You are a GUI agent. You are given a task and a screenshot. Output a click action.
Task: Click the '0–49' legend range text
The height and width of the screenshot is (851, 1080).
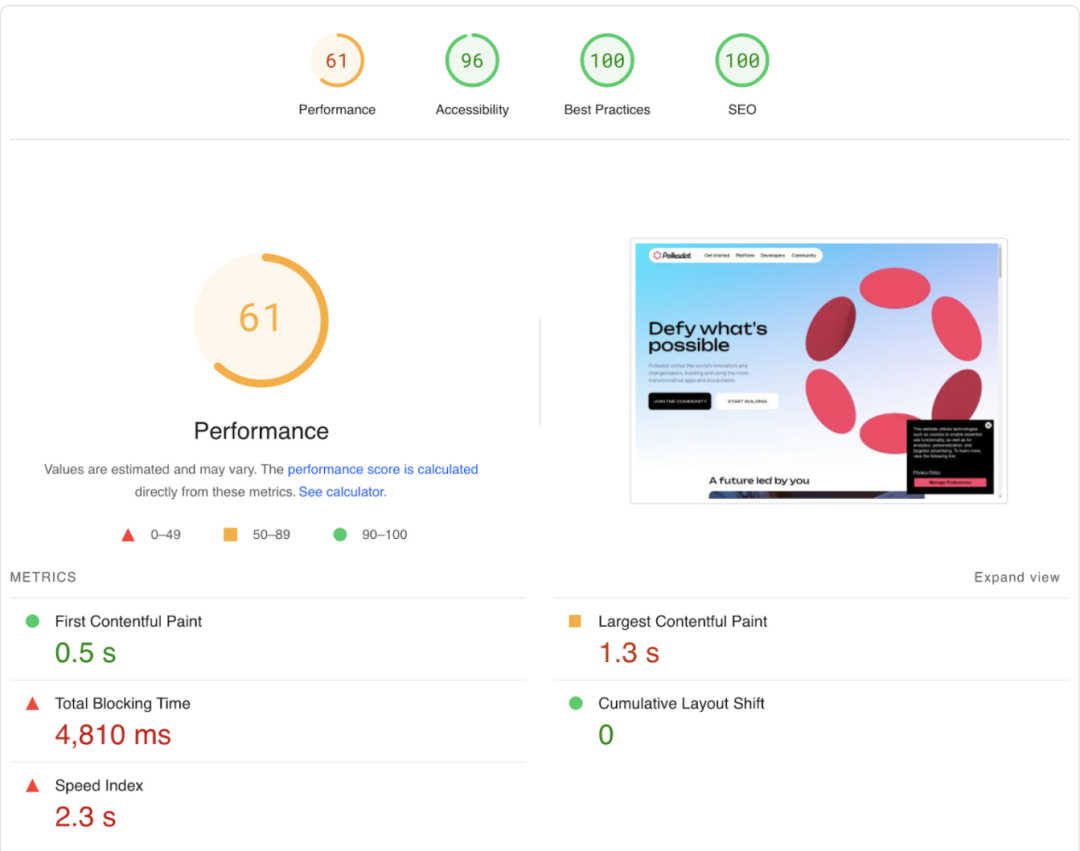click(x=165, y=534)
